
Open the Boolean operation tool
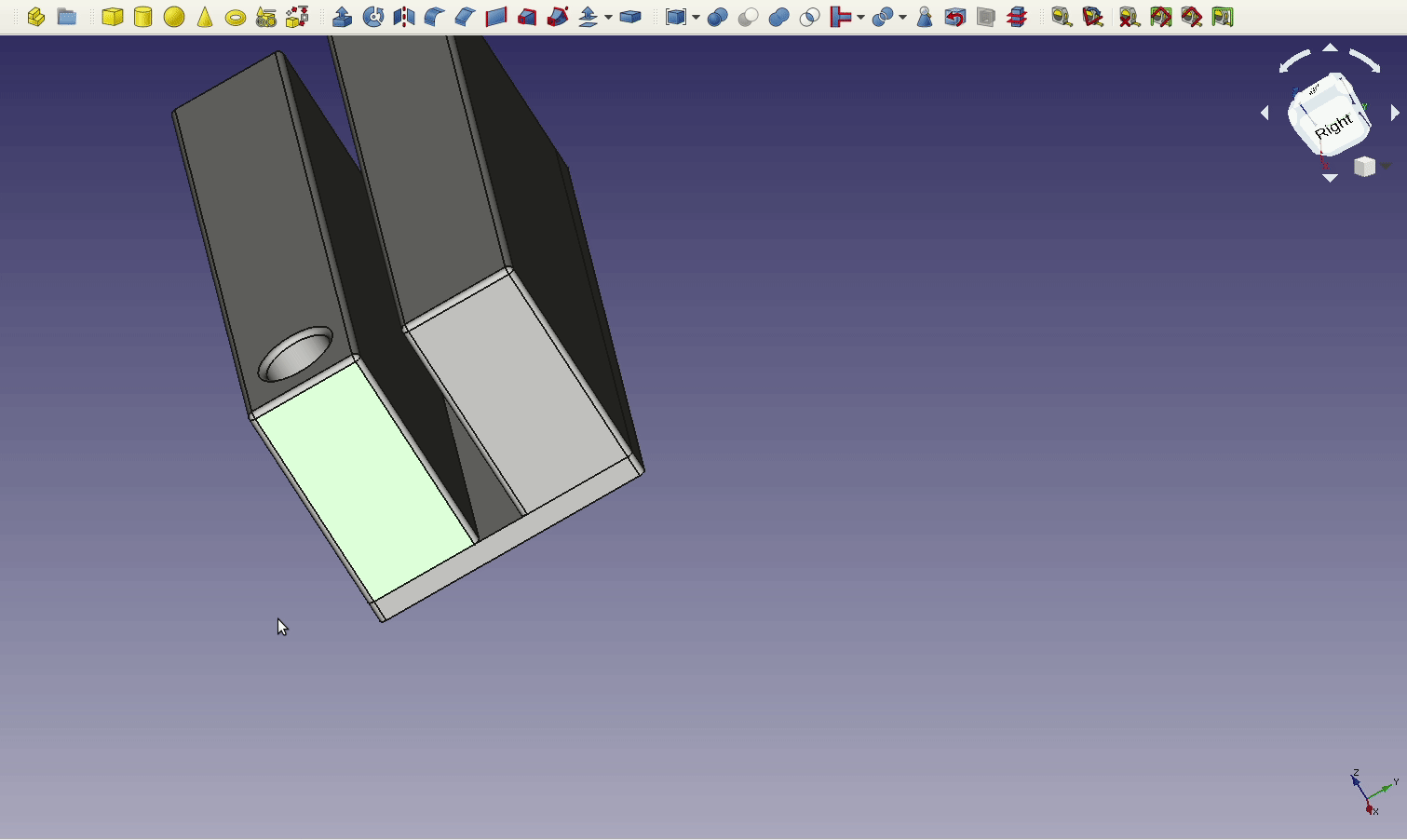click(717, 17)
